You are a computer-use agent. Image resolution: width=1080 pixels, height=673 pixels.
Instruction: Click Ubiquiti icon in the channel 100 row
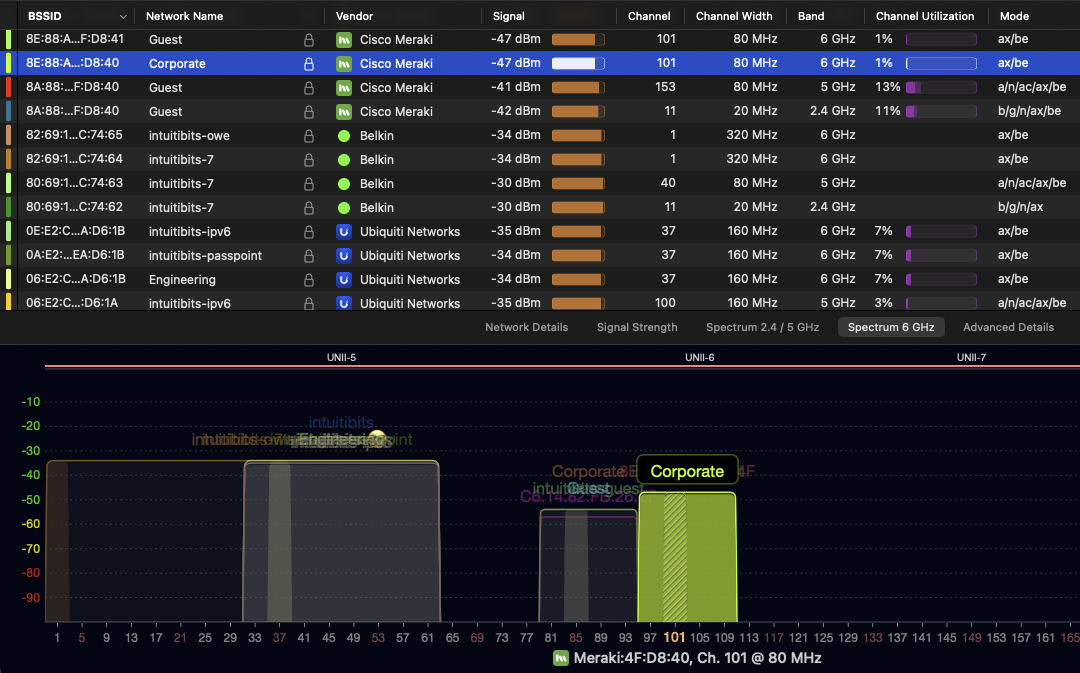tap(344, 303)
